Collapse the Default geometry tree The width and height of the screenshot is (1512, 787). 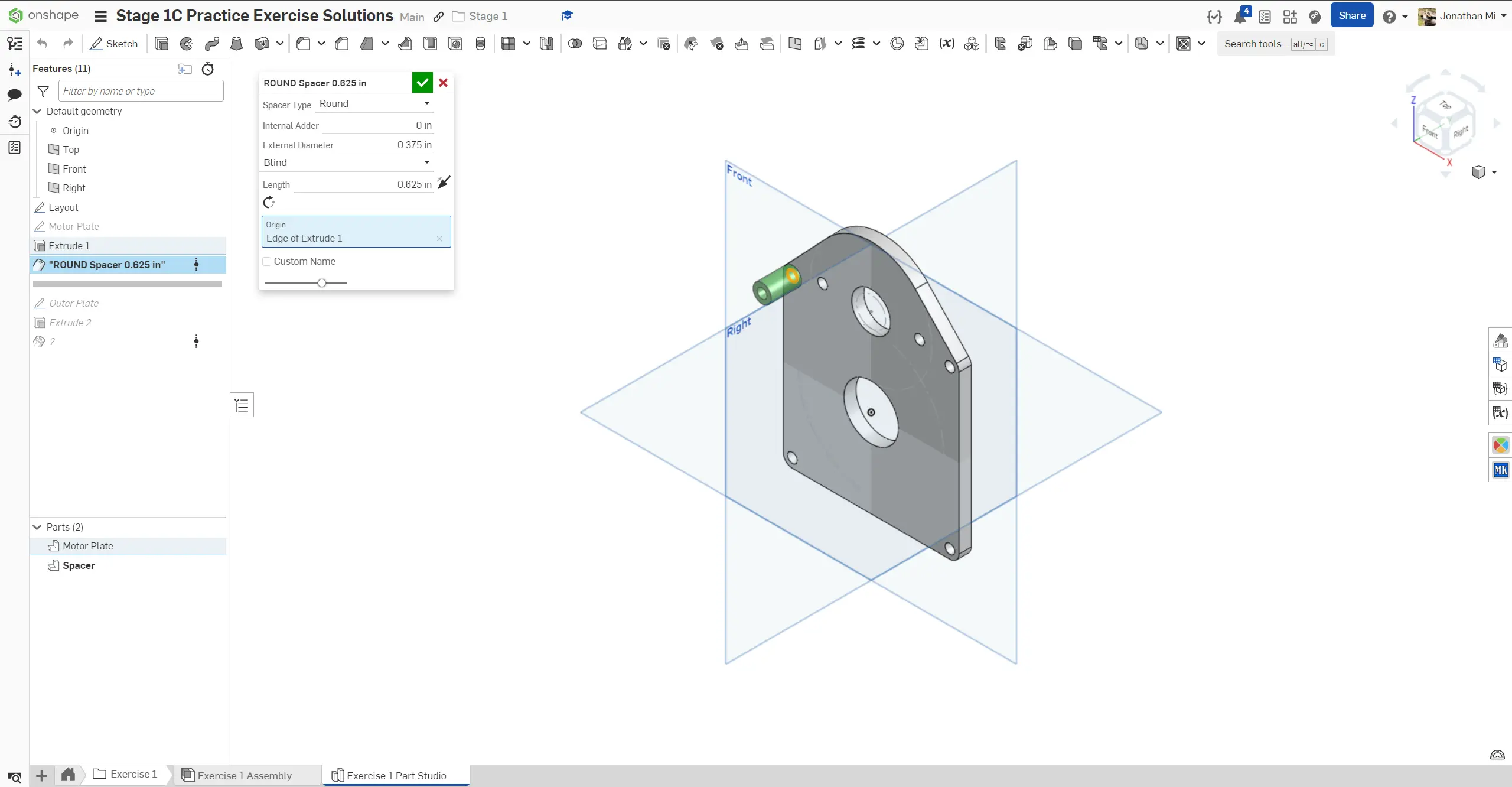37,111
